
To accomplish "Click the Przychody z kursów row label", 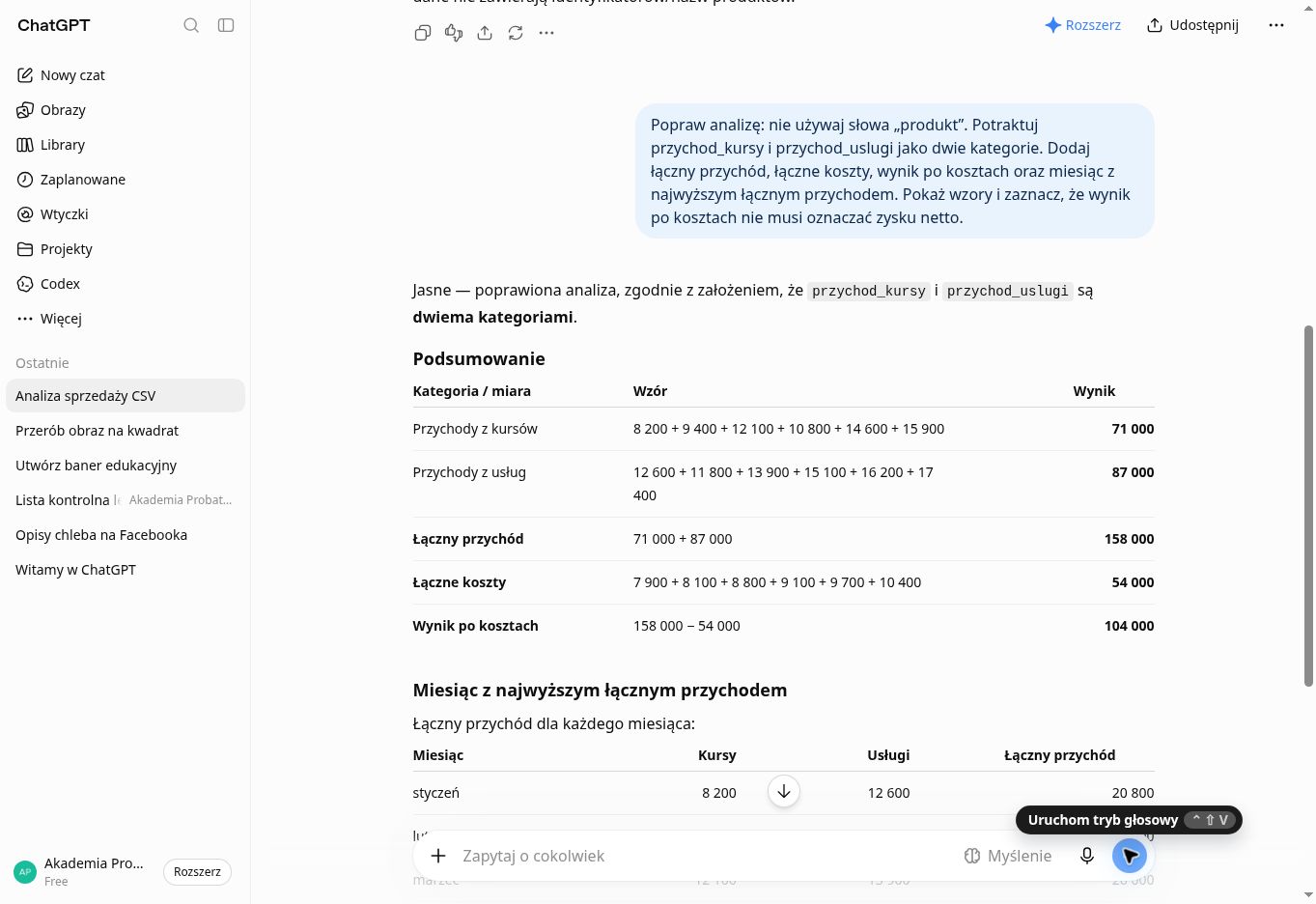I will pos(475,429).
